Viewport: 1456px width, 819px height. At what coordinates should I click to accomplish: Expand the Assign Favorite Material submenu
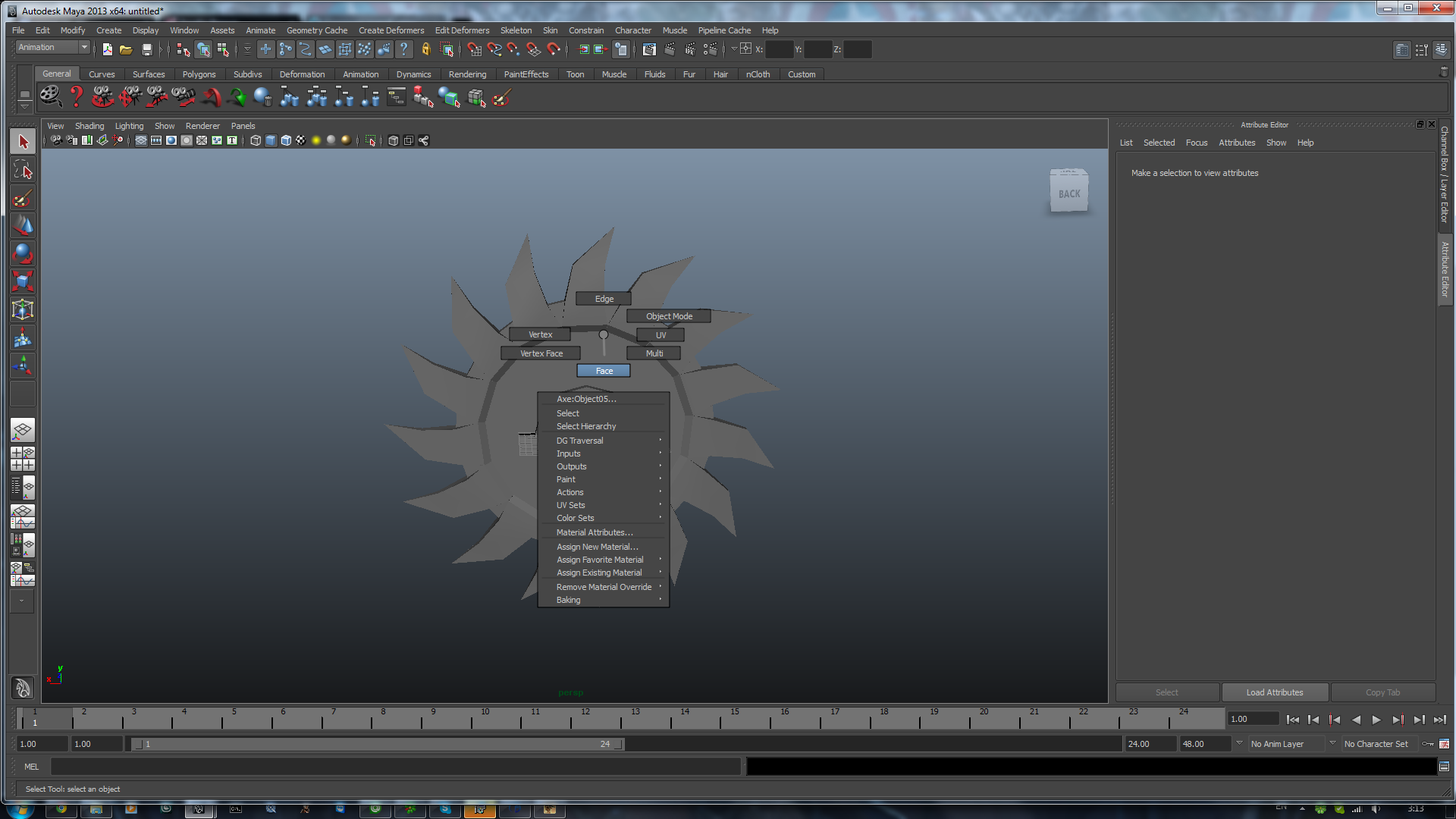tap(604, 560)
